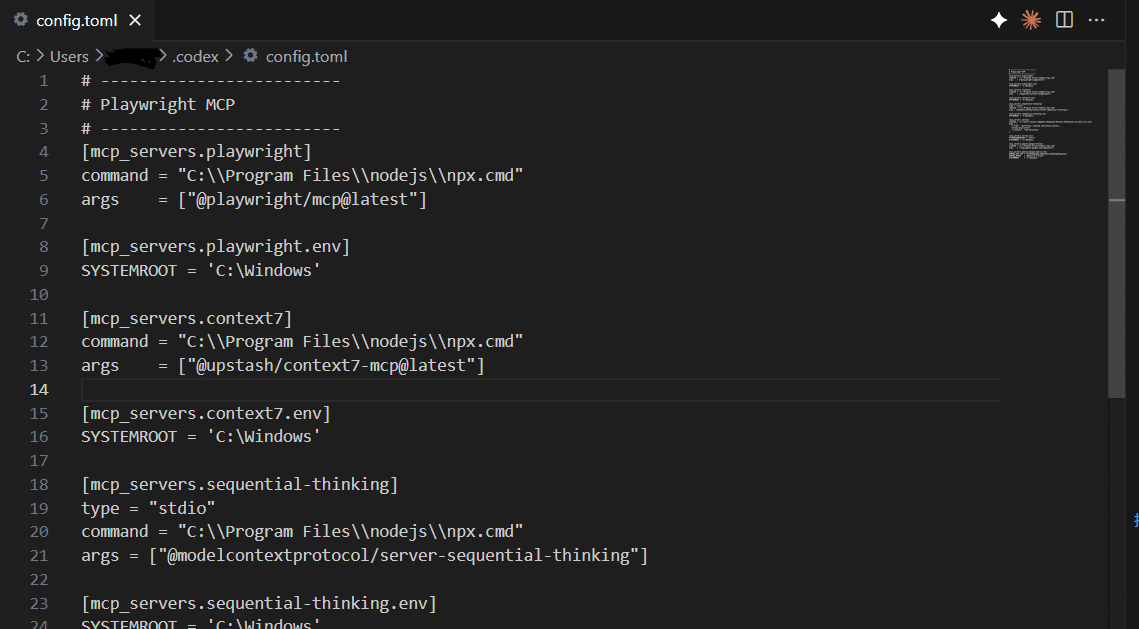Image resolution: width=1139 pixels, height=629 pixels.
Task: Open the orange Claude starburst icon
Action: point(1031,18)
